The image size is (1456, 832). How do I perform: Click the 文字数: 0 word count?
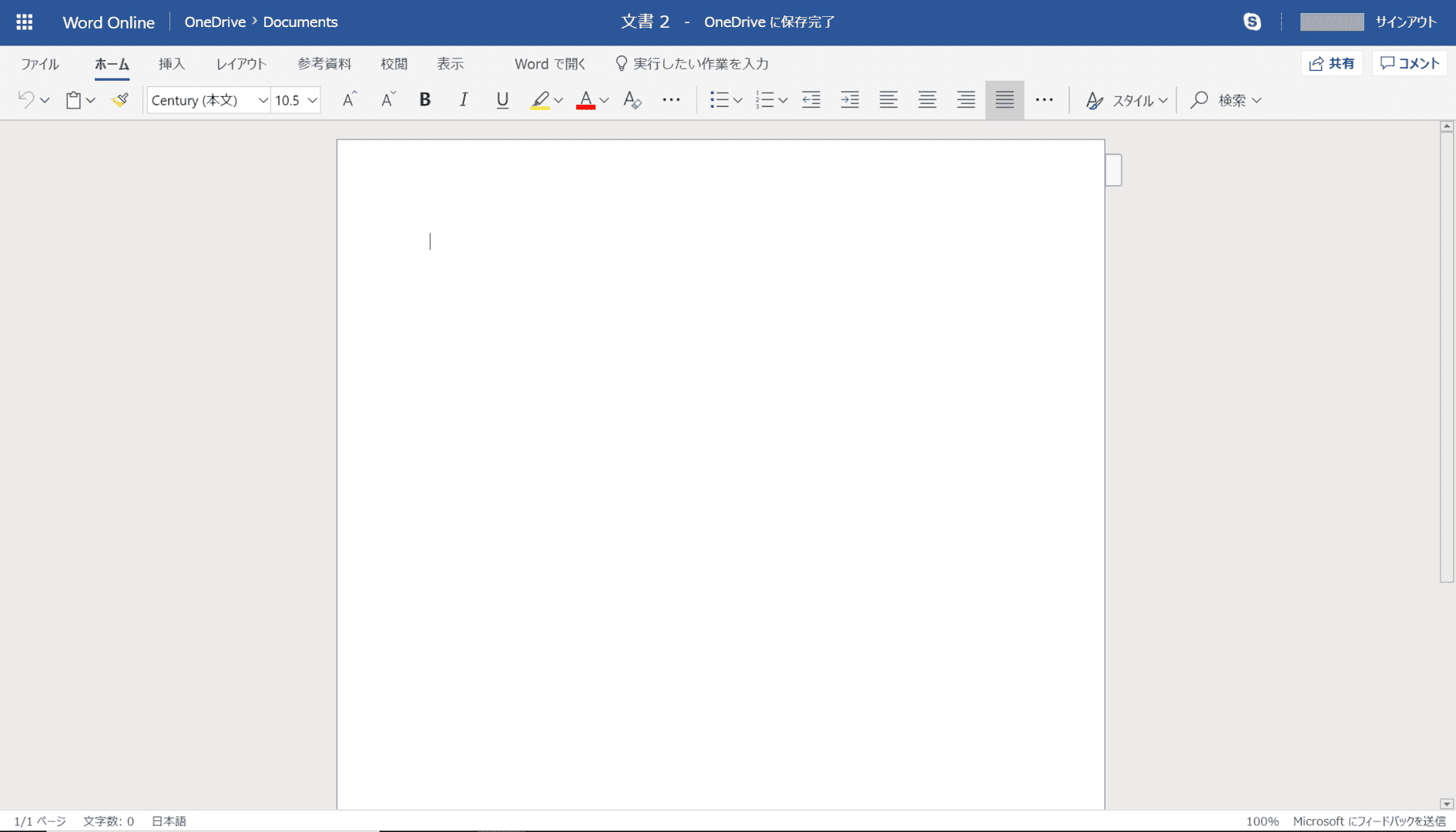tap(109, 821)
